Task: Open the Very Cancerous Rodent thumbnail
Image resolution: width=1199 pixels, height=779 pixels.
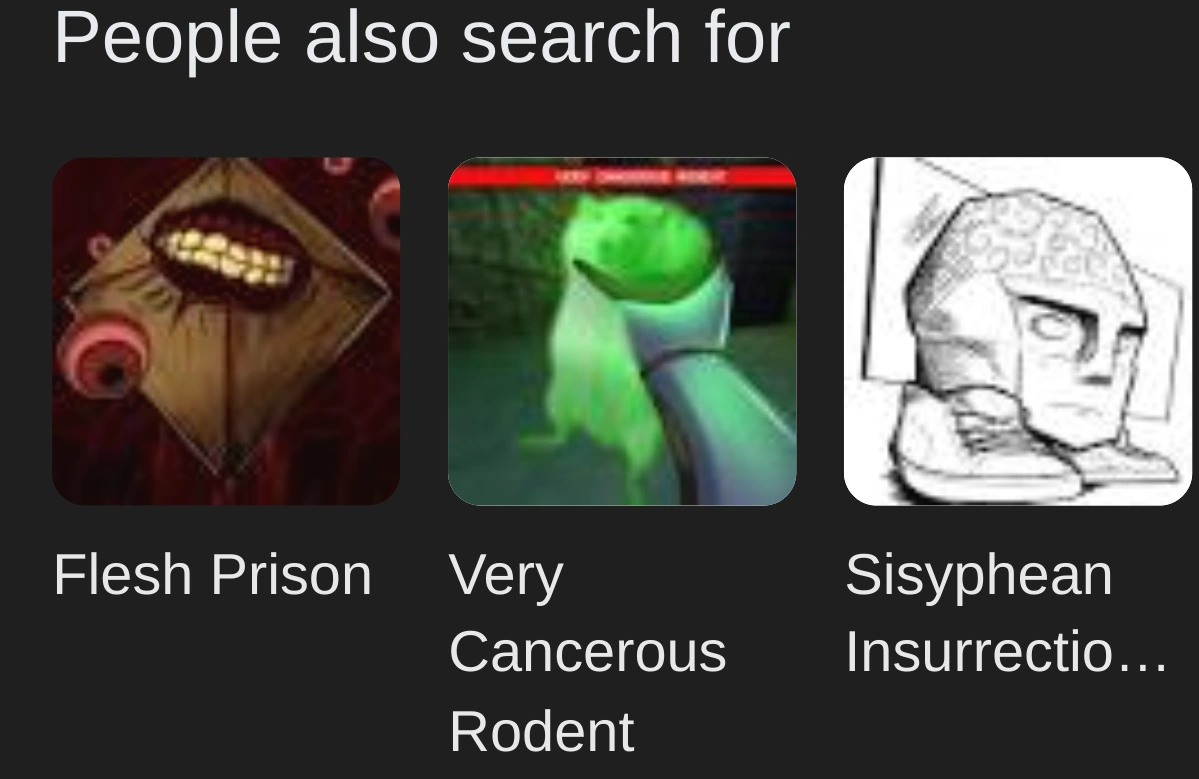Action: coord(622,331)
